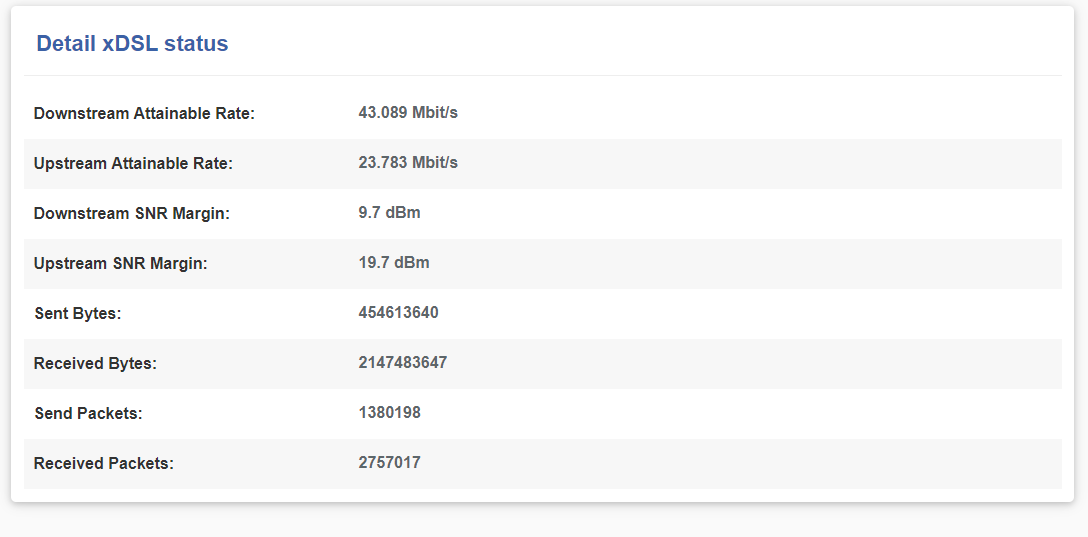Click the Upstream SNR Margin label
The height and width of the screenshot is (537, 1088).
point(120,264)
